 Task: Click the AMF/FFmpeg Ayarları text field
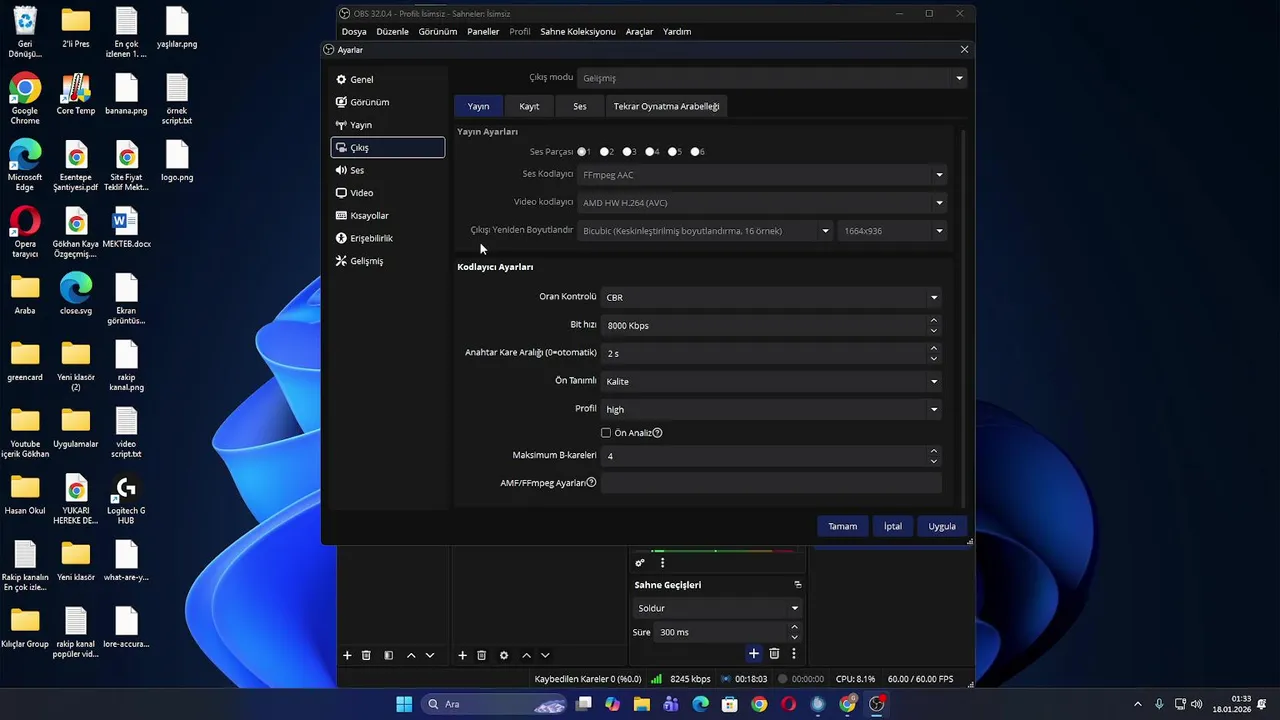[x=771, y=483]
